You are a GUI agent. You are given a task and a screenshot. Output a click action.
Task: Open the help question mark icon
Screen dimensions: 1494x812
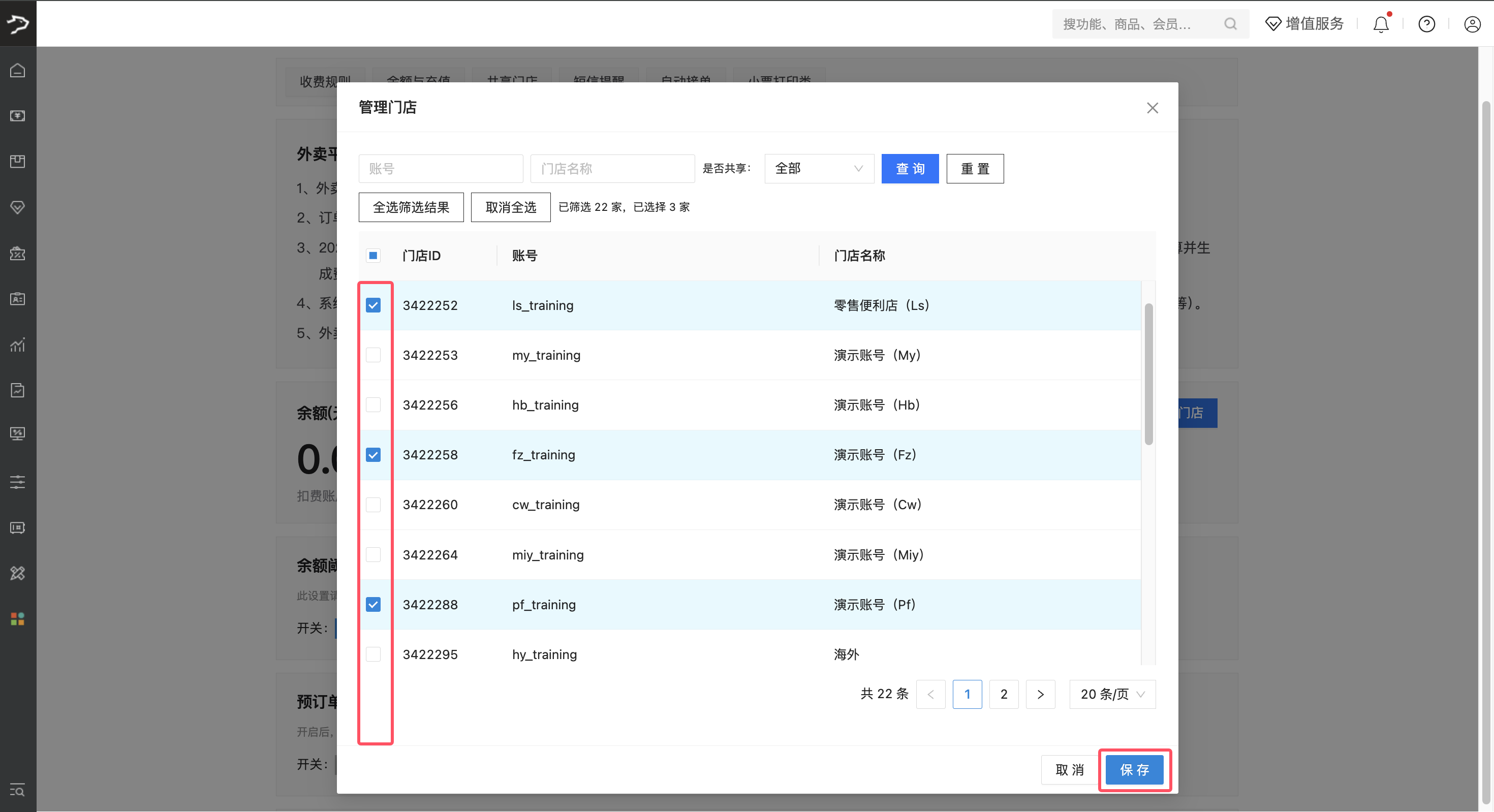(x=1426, y=24)
